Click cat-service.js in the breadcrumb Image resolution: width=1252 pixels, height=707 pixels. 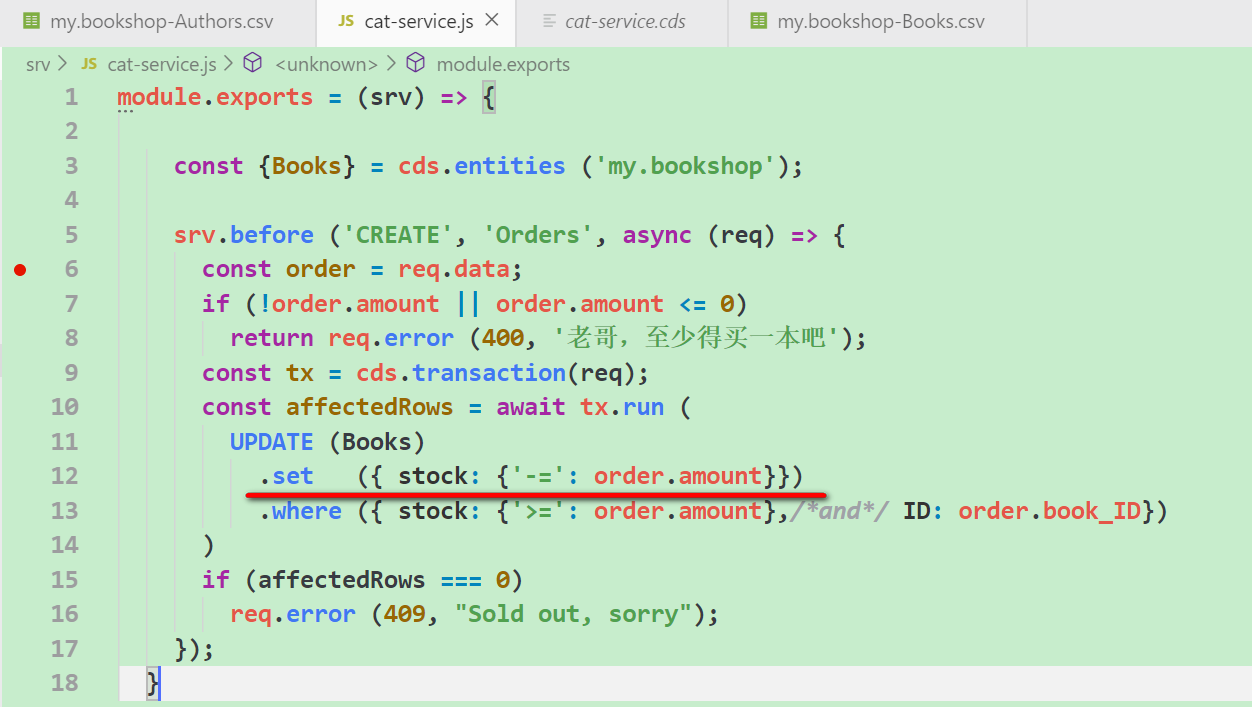point(162,64)
